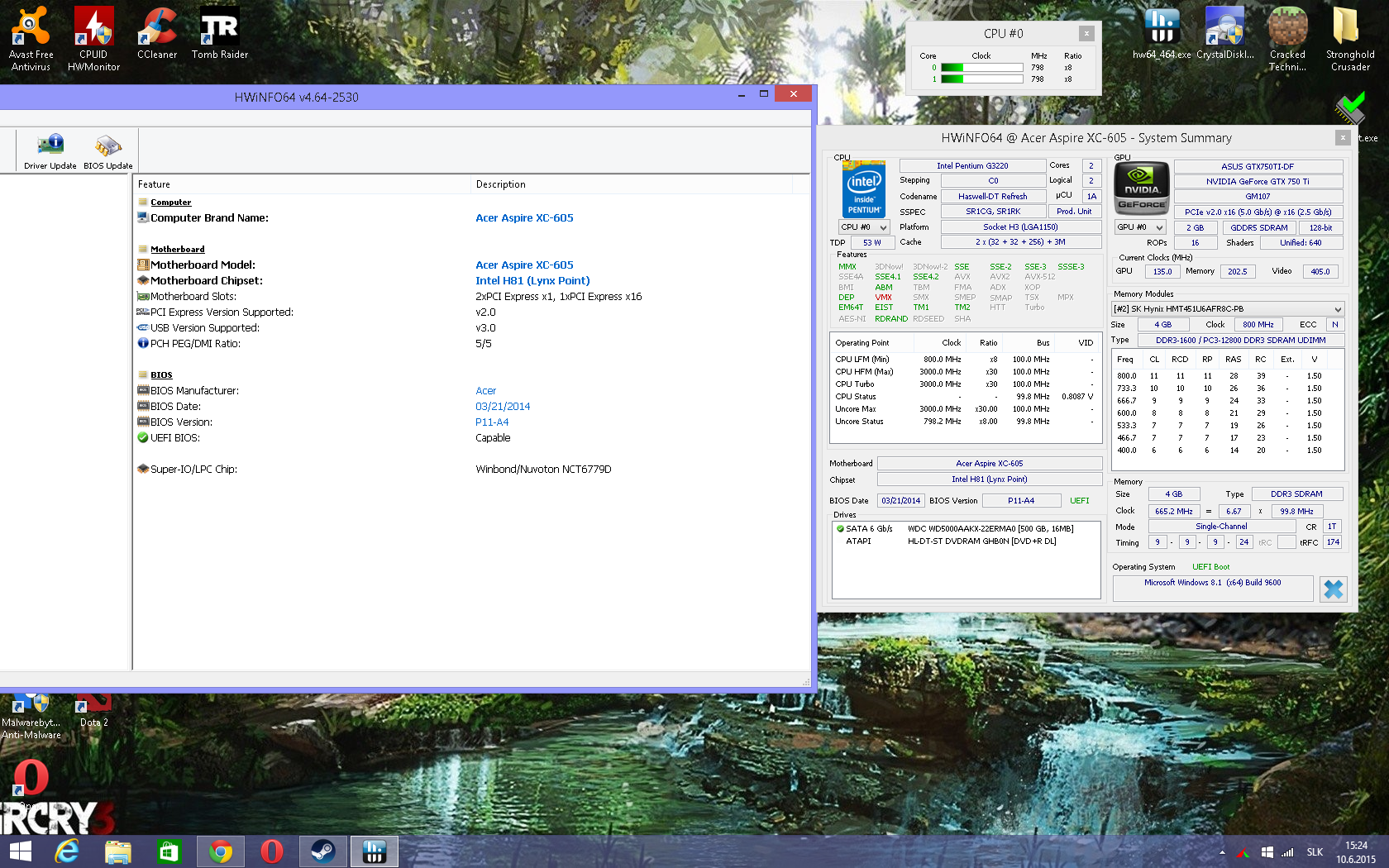Close the CPU #0 clock window
This screenshot has height=868, width=1389.
tap(1086, 33)
